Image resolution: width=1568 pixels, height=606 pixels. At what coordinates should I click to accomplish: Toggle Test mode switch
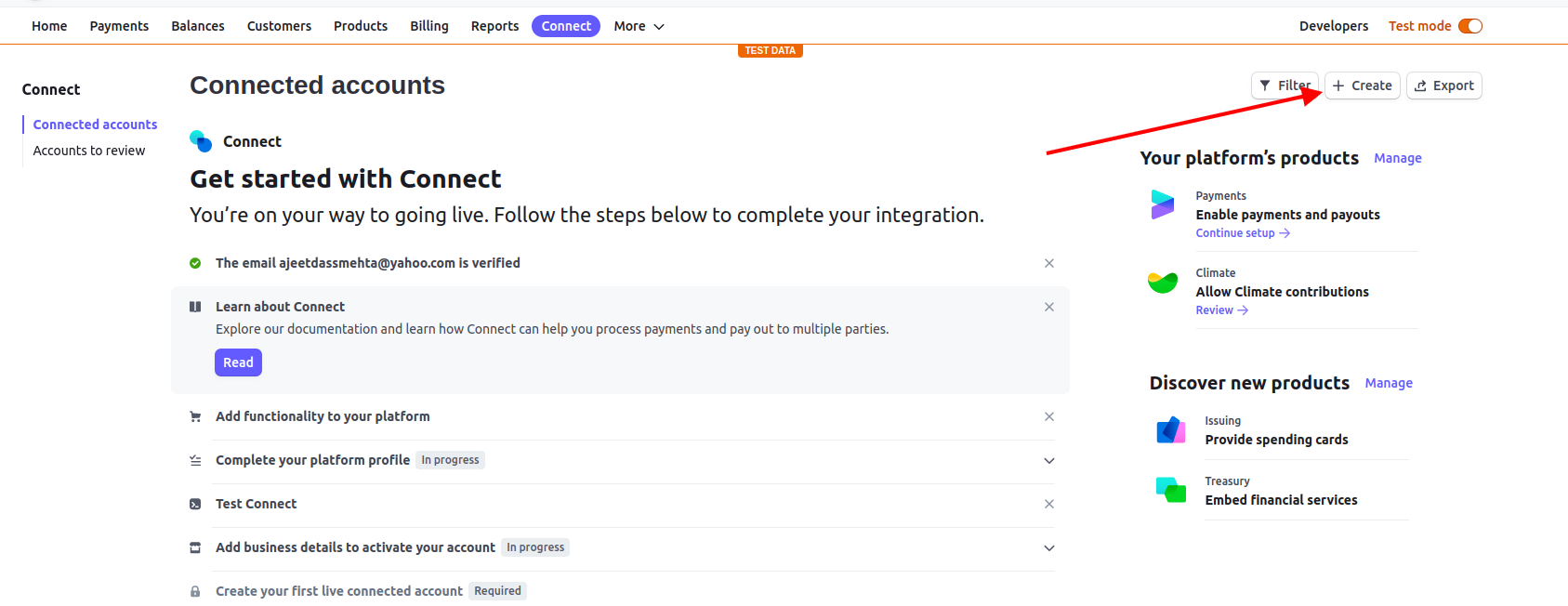(1469, 26)
